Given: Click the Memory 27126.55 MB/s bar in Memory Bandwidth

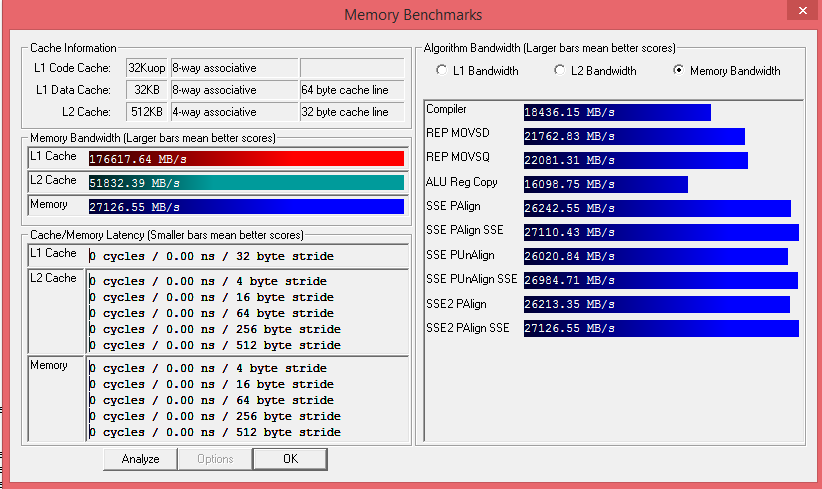Looking at the screenshot, I should click(x=246, y=207).
